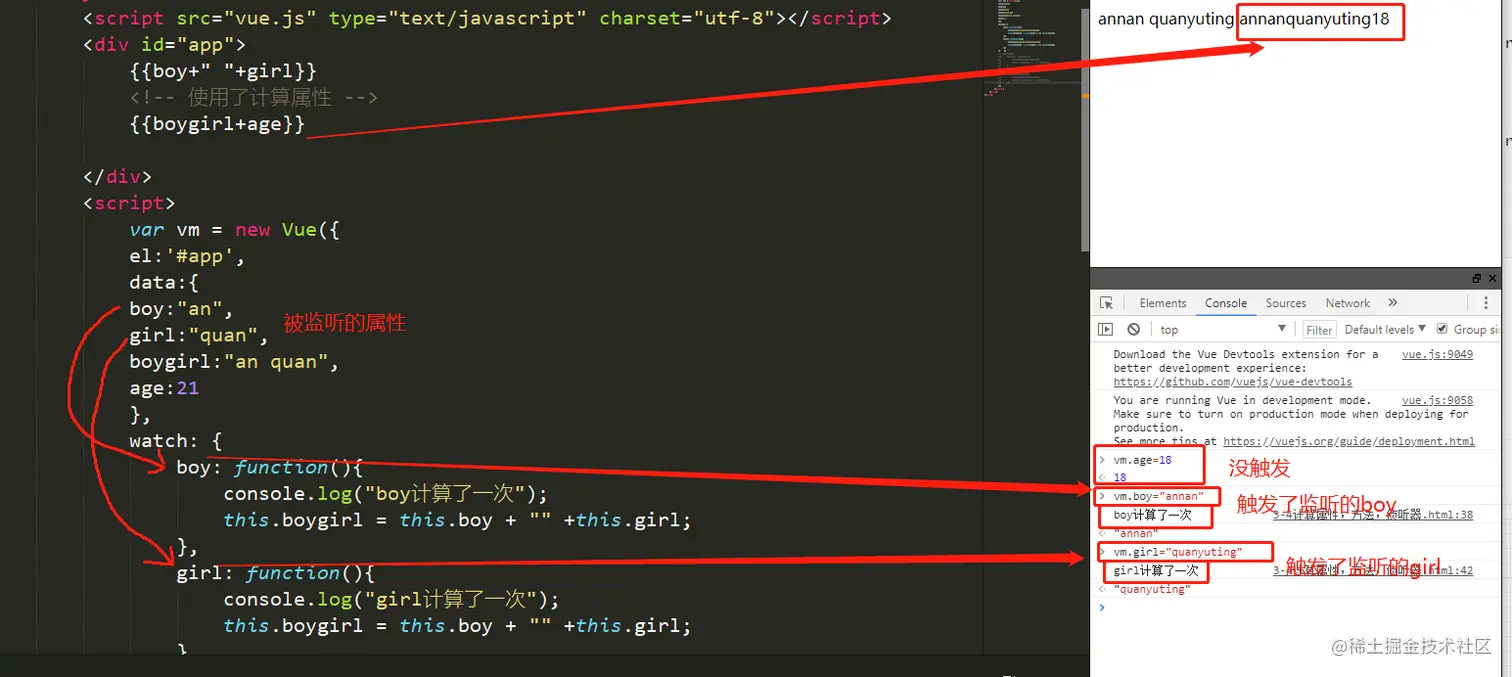Go to the Network tab

click(x=1348, y=303)
